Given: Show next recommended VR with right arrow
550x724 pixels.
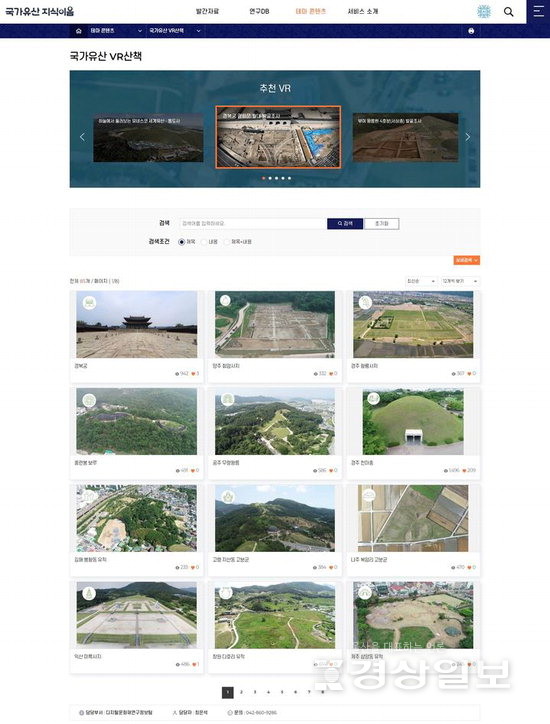Looking at the screenshot, I should pos(467,137).
